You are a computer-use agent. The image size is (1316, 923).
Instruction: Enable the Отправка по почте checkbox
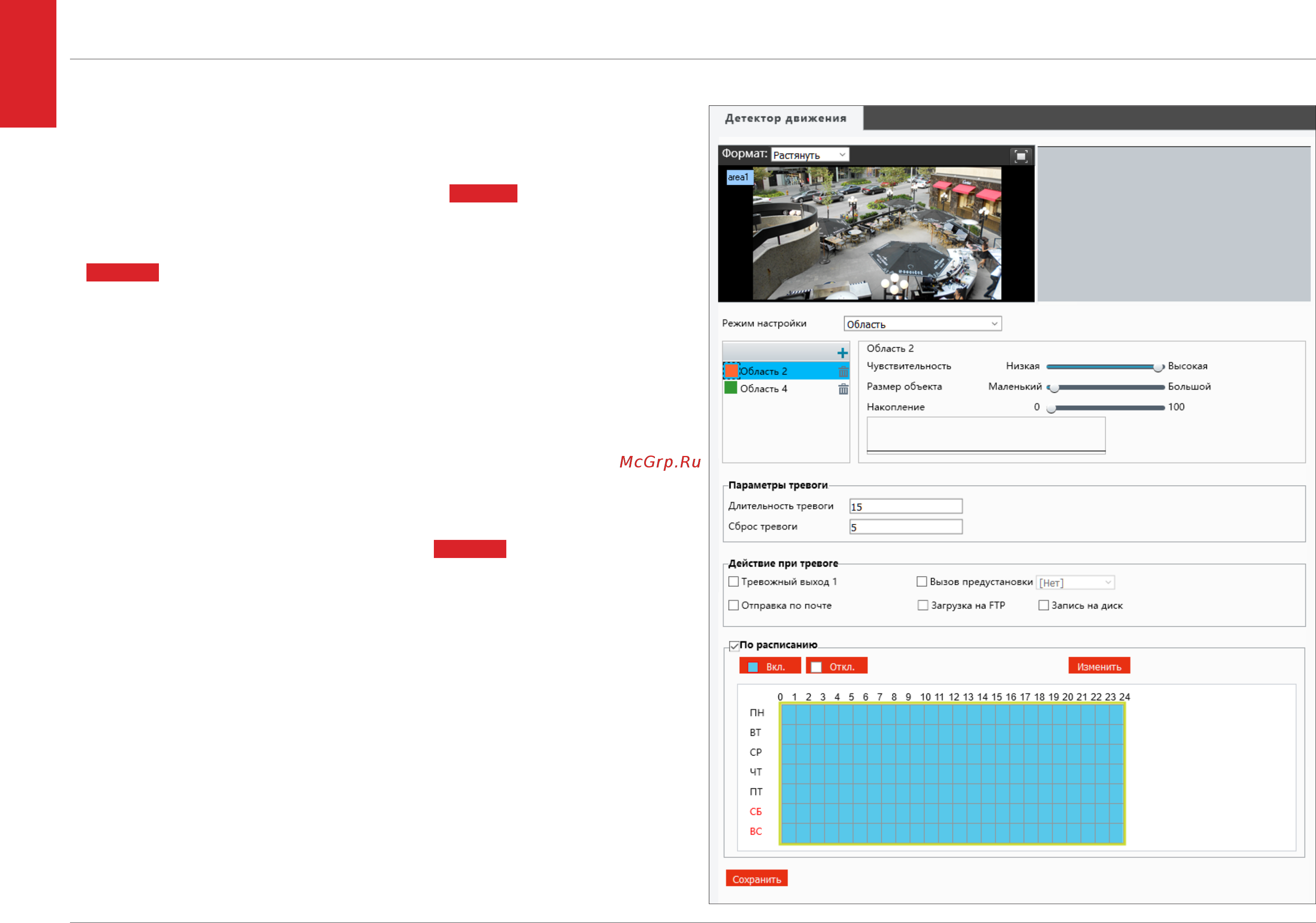(733, 605)
